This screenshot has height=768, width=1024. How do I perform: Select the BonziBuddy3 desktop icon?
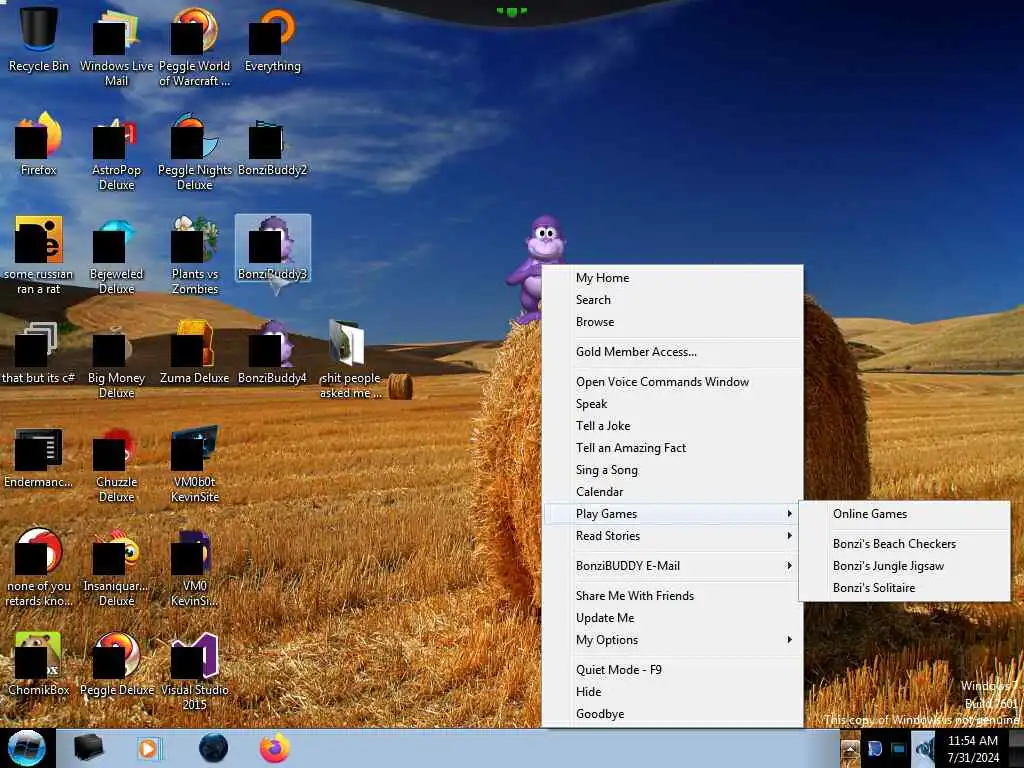[272, 248]
